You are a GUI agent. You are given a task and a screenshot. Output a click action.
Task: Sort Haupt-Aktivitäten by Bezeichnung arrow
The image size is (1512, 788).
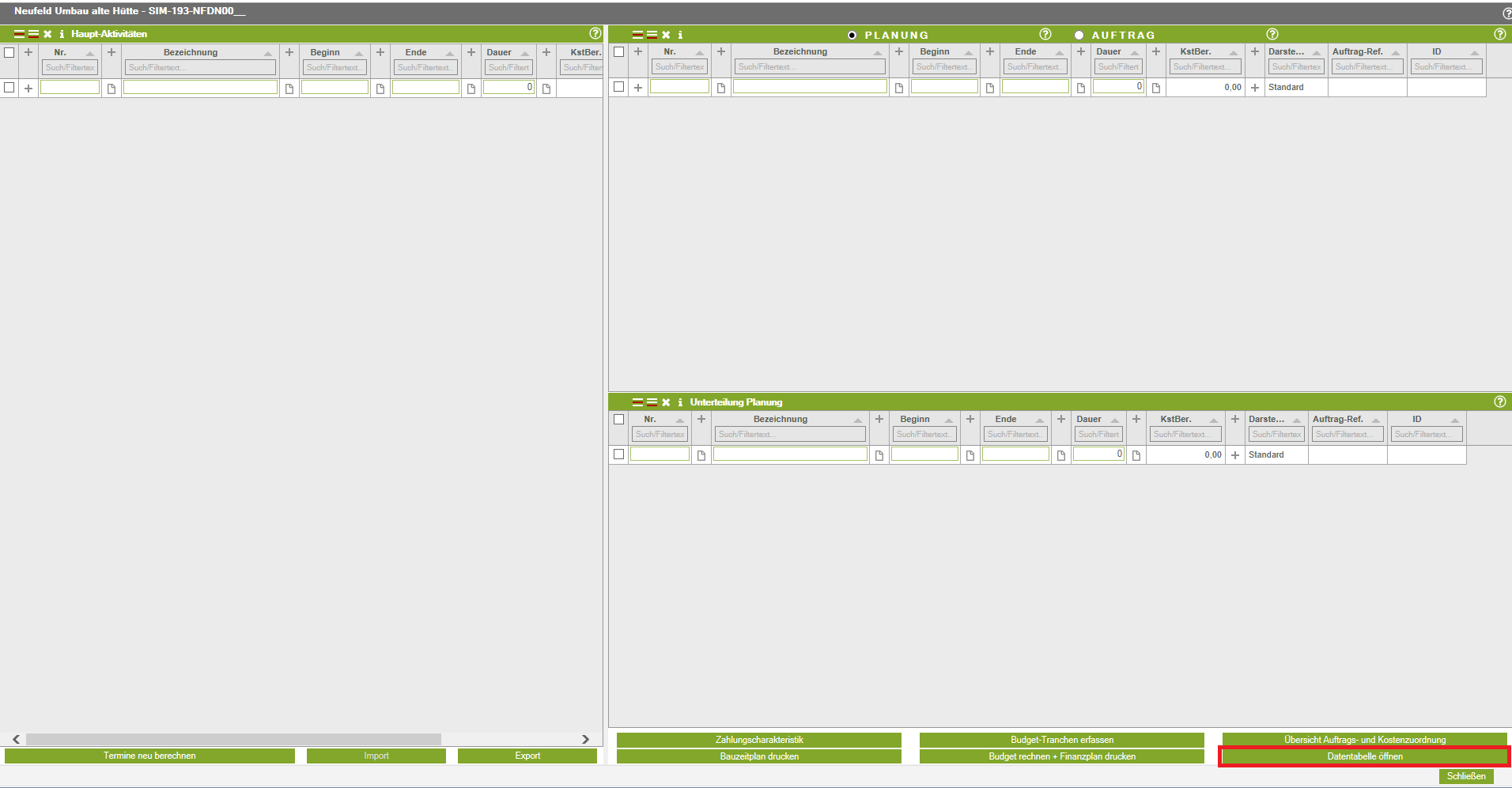click(268, 54)
